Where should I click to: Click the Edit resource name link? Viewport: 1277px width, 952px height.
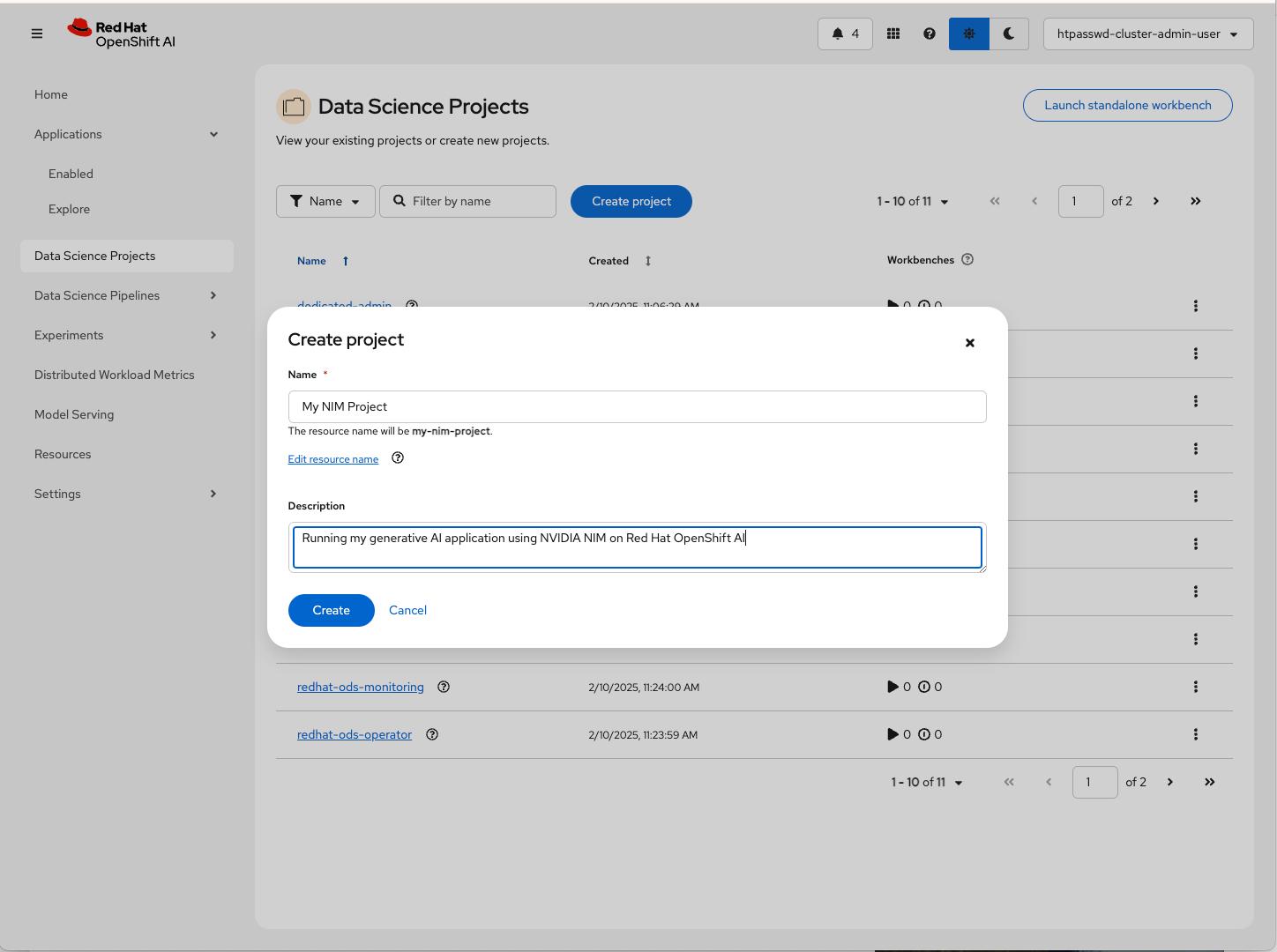pos(332,459)
